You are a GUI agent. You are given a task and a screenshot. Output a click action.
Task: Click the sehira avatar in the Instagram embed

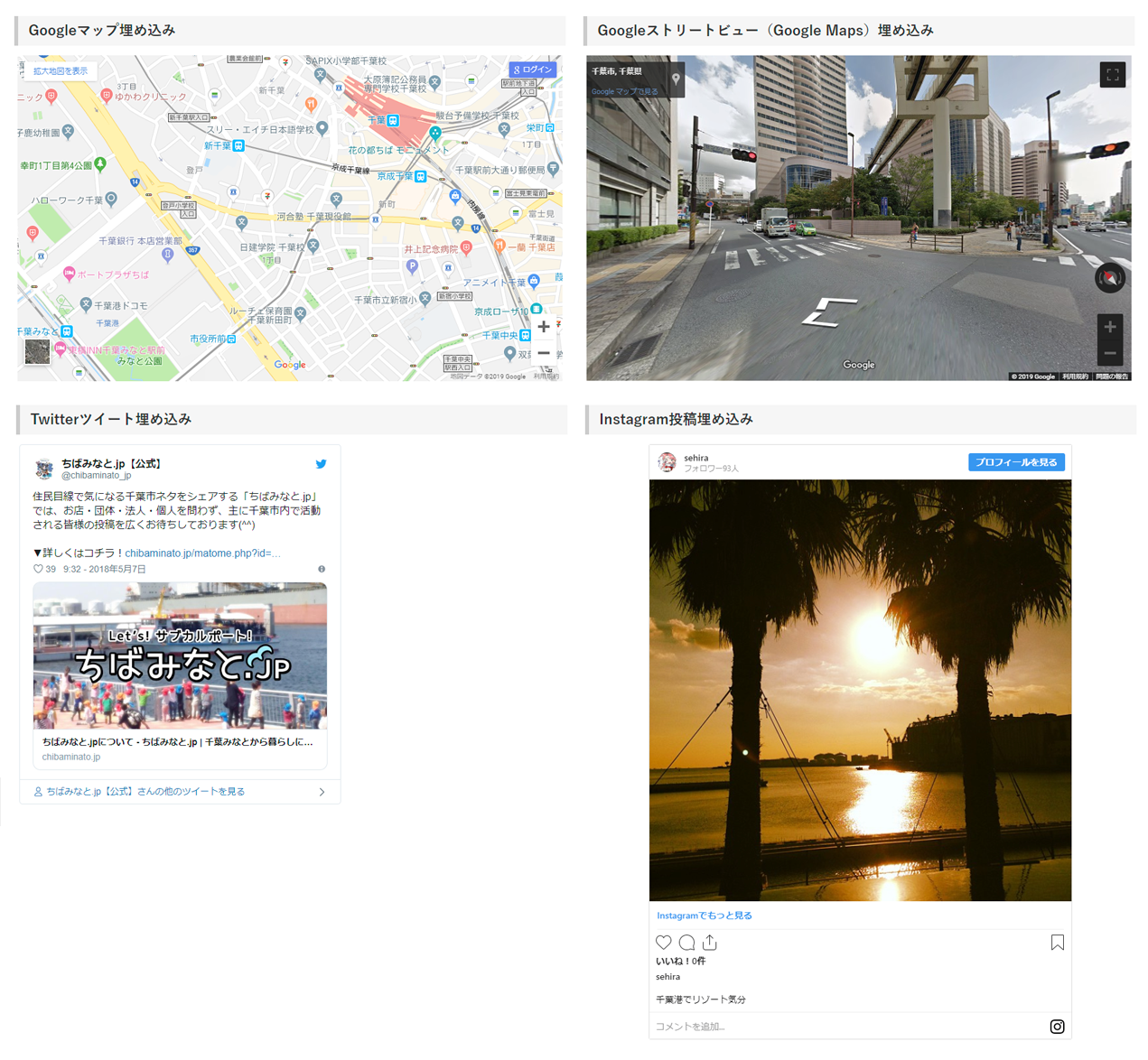tap(667, 462)
